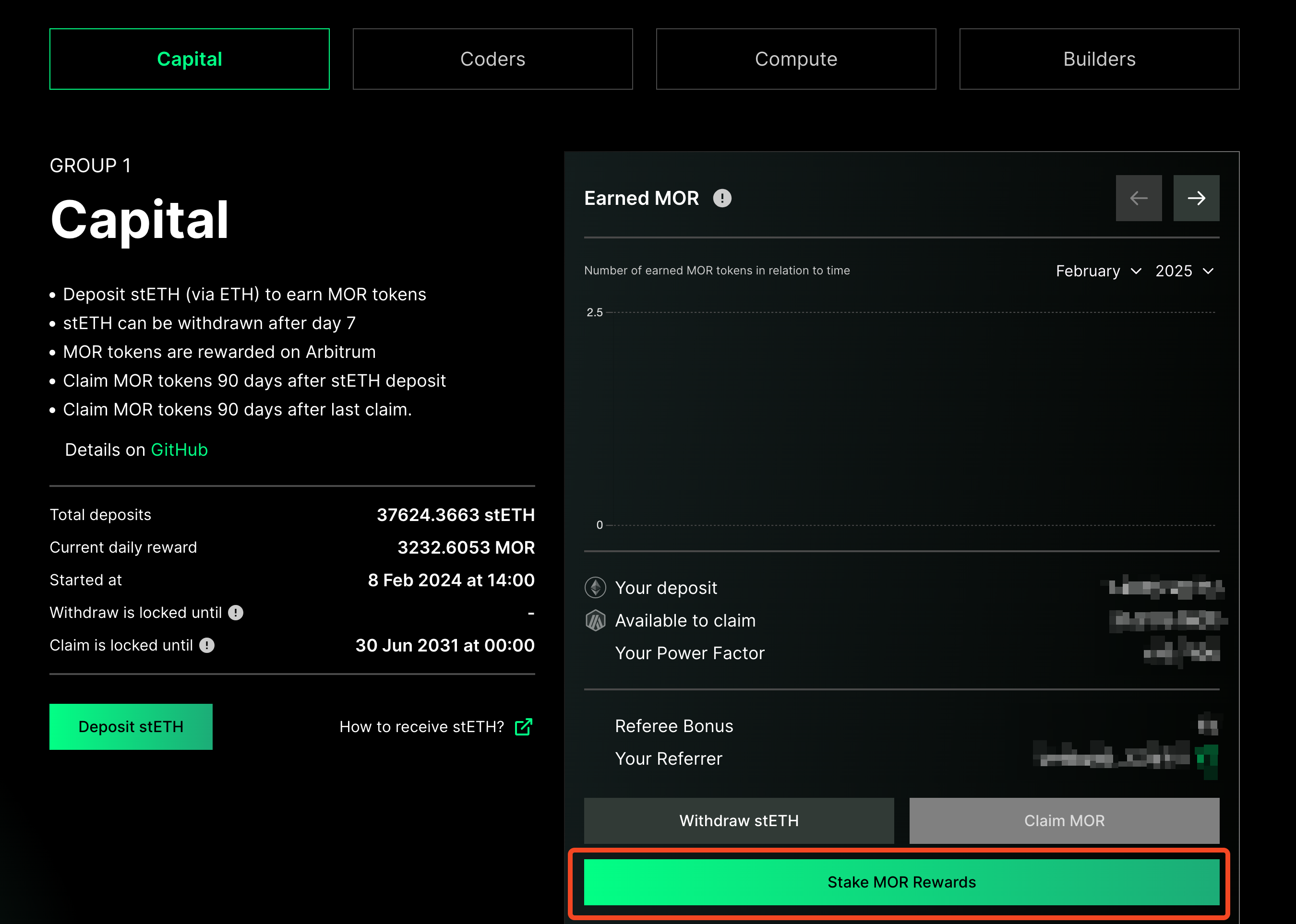The height and width of the screenshot is (924, 1296).
Task: Click the next arrow in Earned MOR
Action: pos(1196,198)
